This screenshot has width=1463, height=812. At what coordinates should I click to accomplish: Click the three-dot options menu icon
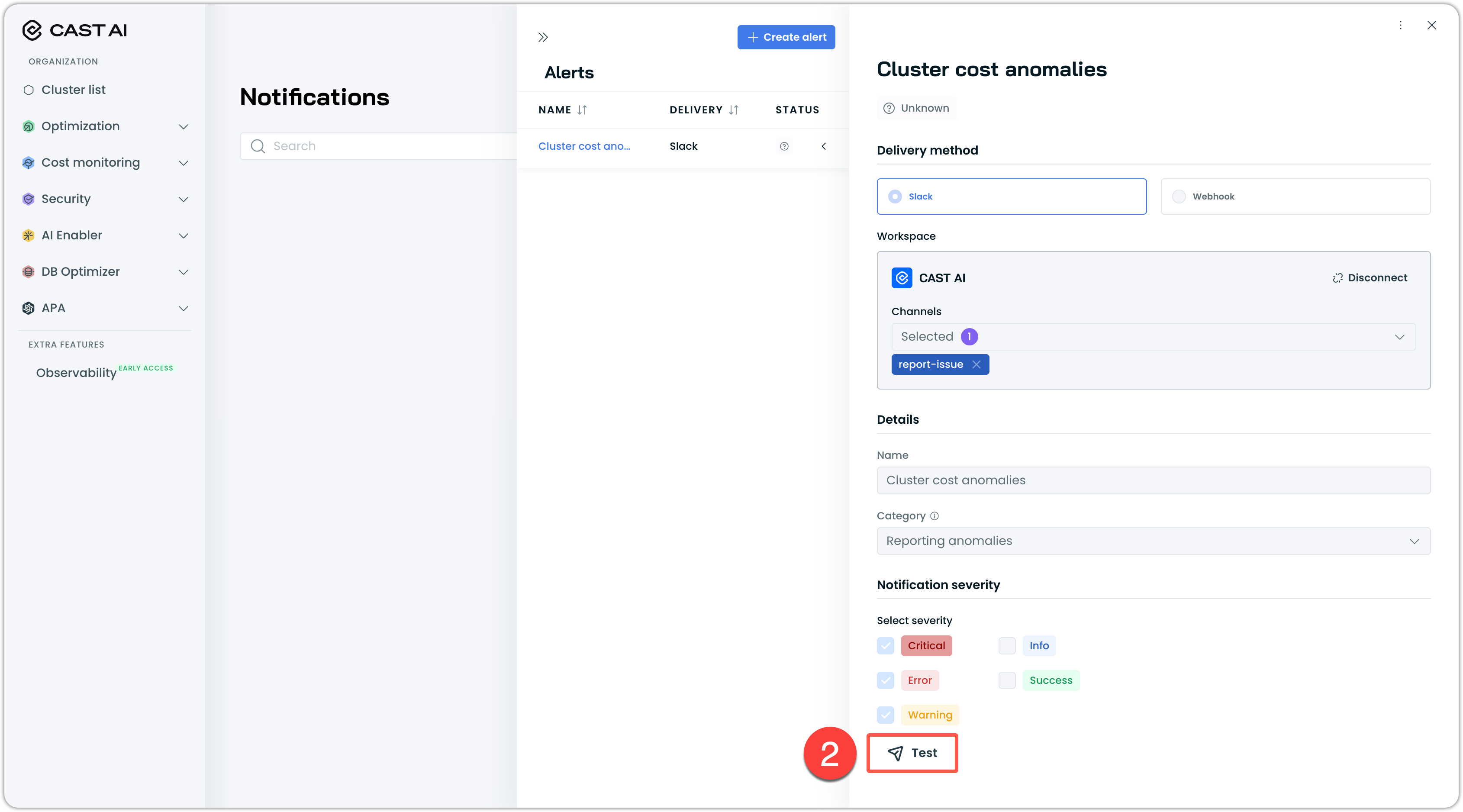coord(1401,25)
